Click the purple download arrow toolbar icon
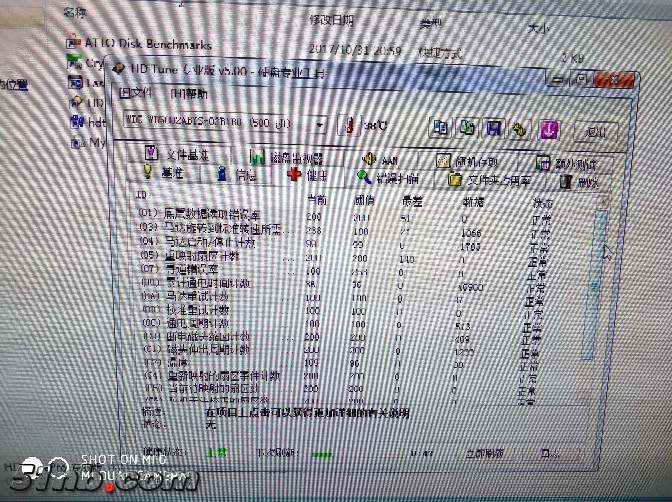Screen dimensions: 672x502 click(549, 130)
